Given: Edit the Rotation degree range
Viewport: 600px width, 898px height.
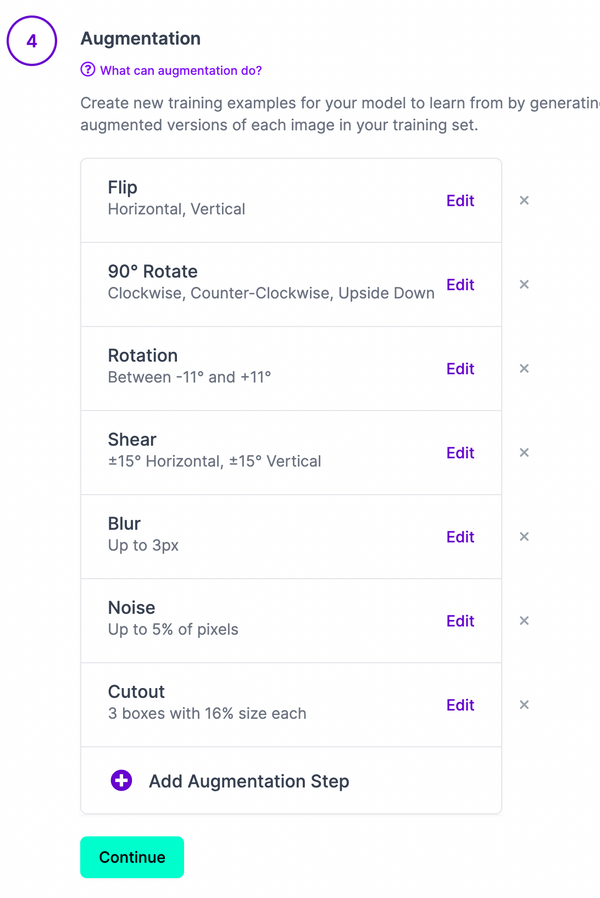Looking at the screenshot, I should tap(460, 368).
